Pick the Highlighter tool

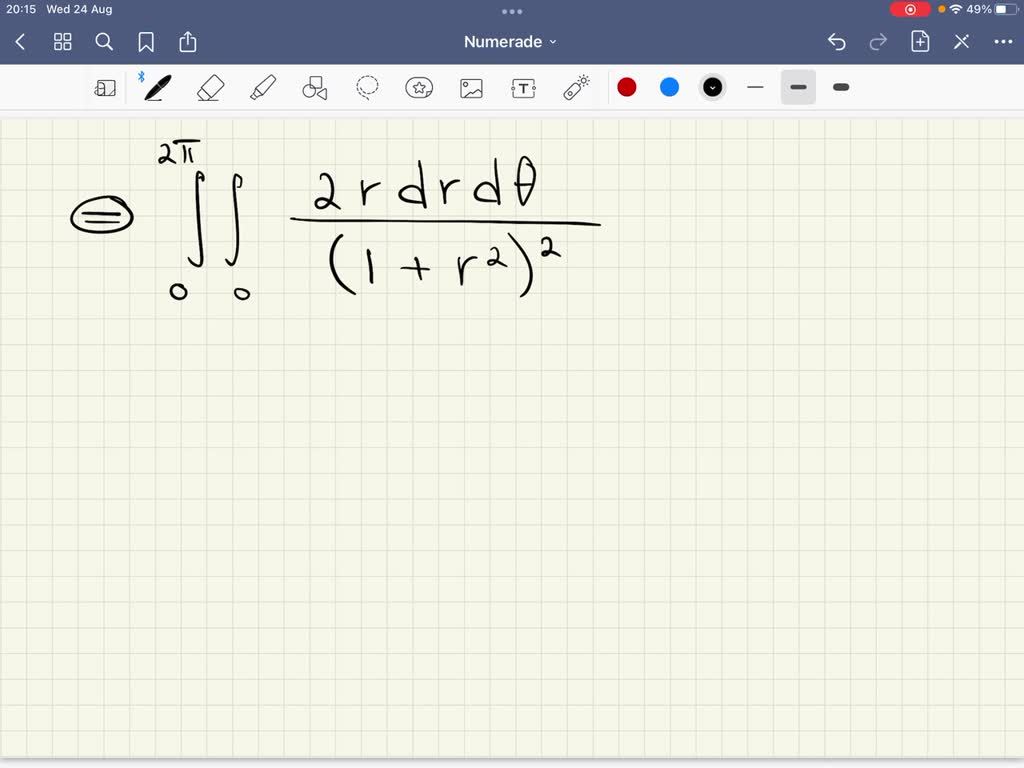click(x=263, y=87)
